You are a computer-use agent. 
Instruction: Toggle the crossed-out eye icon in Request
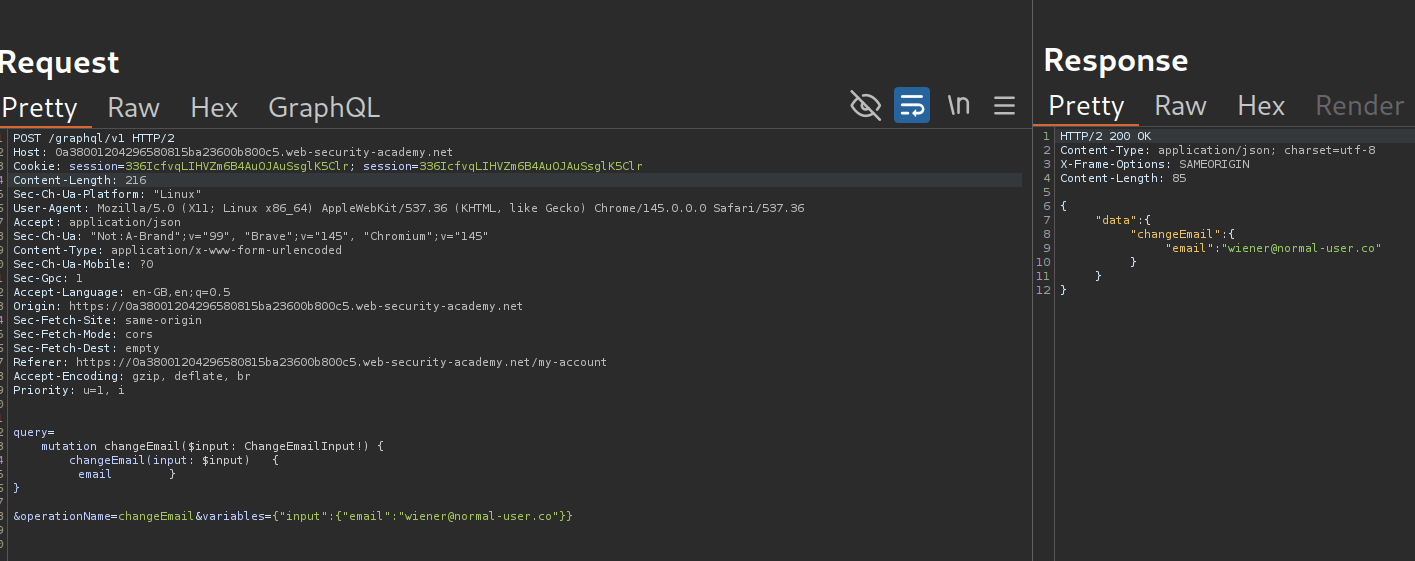coord(865,105)
